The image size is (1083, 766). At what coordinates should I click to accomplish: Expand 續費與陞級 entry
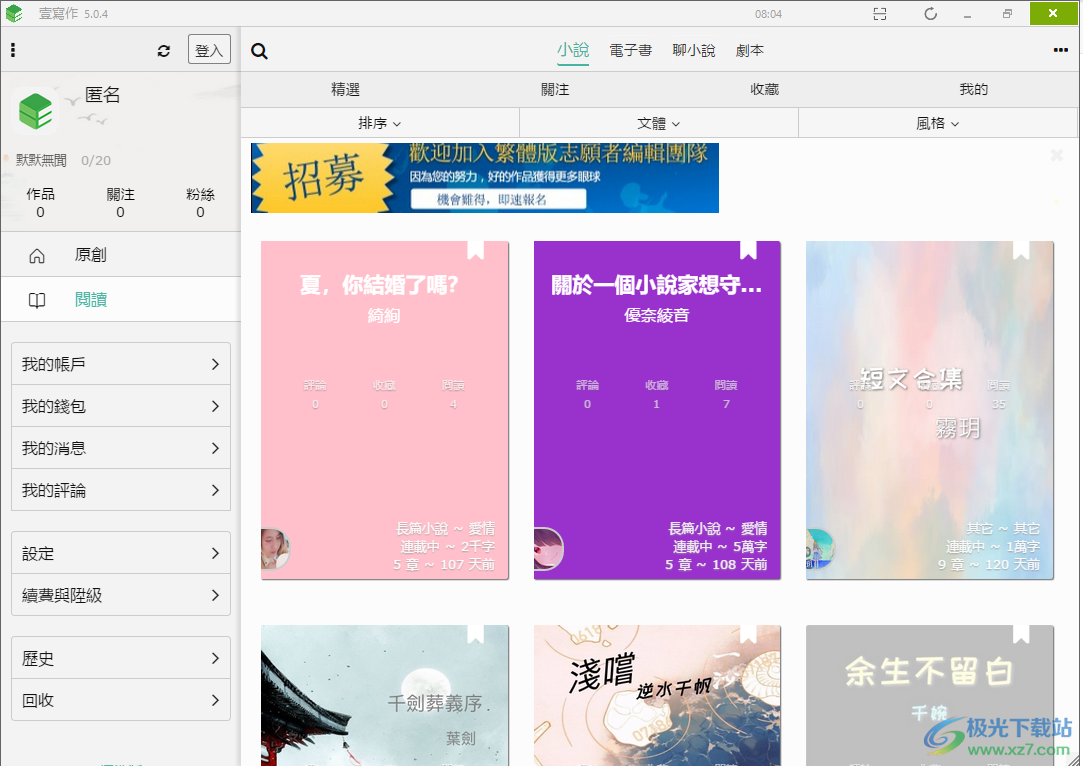(121, 595)
